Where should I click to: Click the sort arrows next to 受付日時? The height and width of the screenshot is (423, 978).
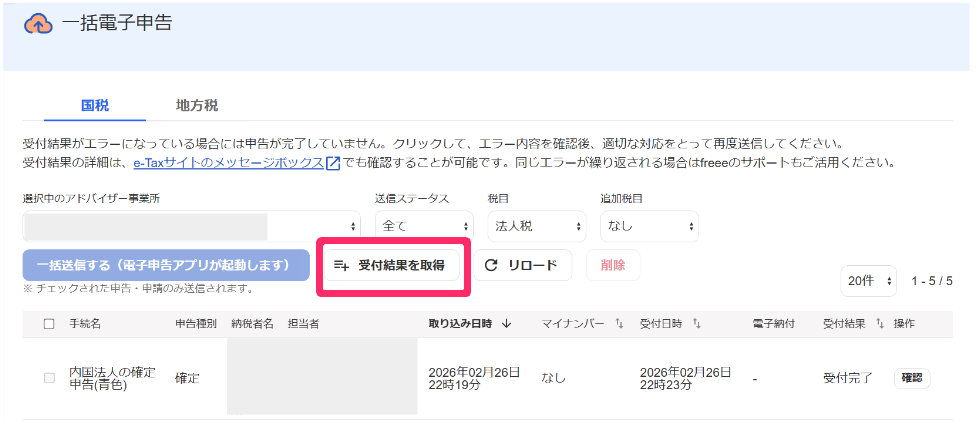[x=697, y=324]
